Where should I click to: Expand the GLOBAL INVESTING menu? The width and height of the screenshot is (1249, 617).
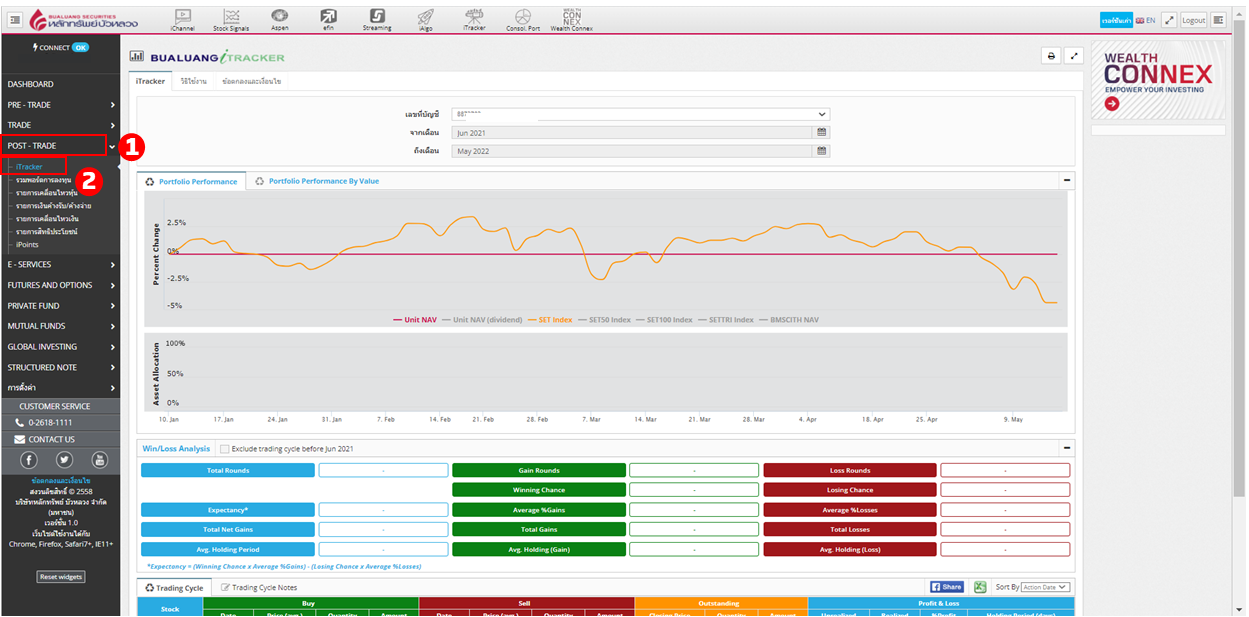60,347
